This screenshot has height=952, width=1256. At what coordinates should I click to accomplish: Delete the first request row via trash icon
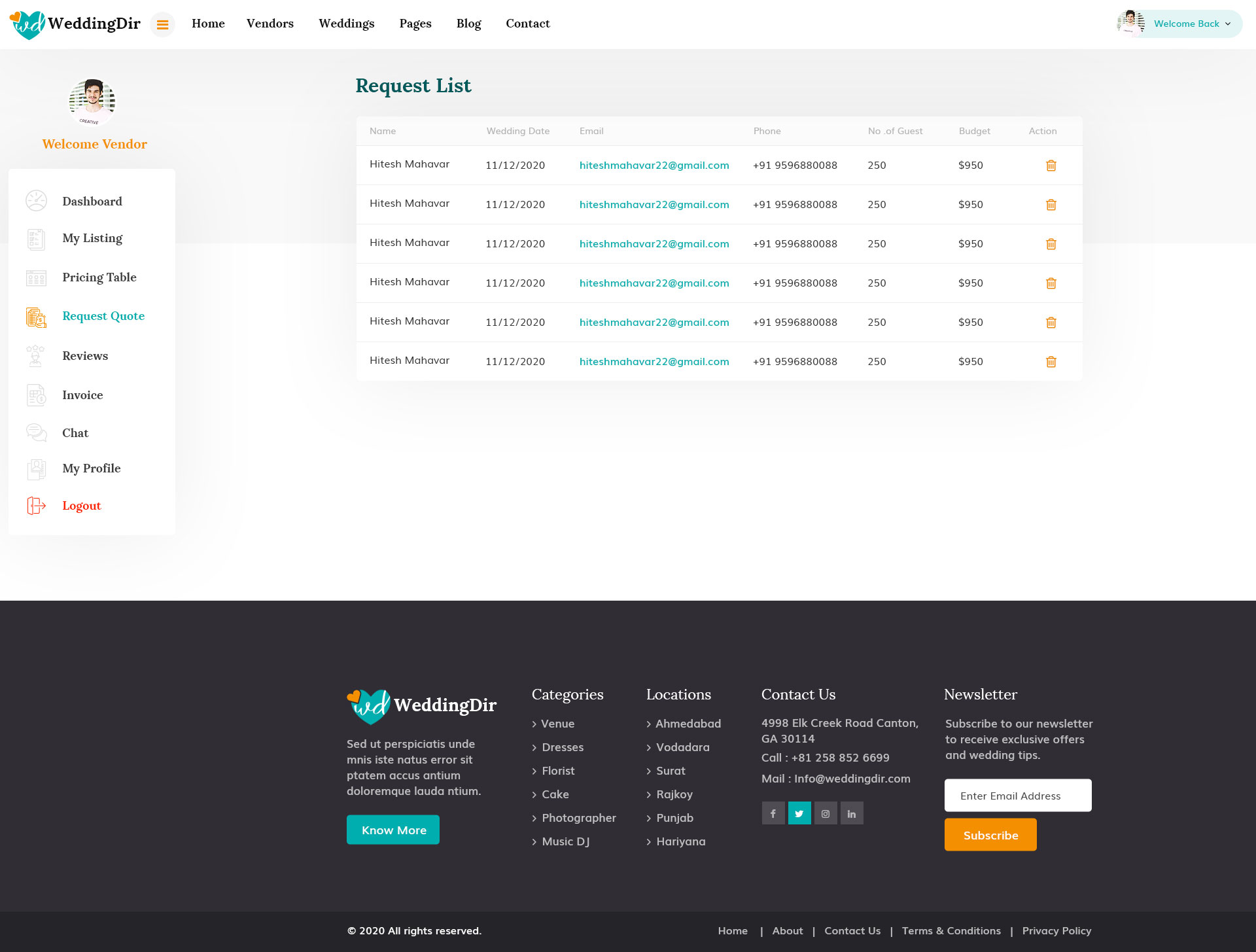pyautogui.click(x=1051, y=166)
